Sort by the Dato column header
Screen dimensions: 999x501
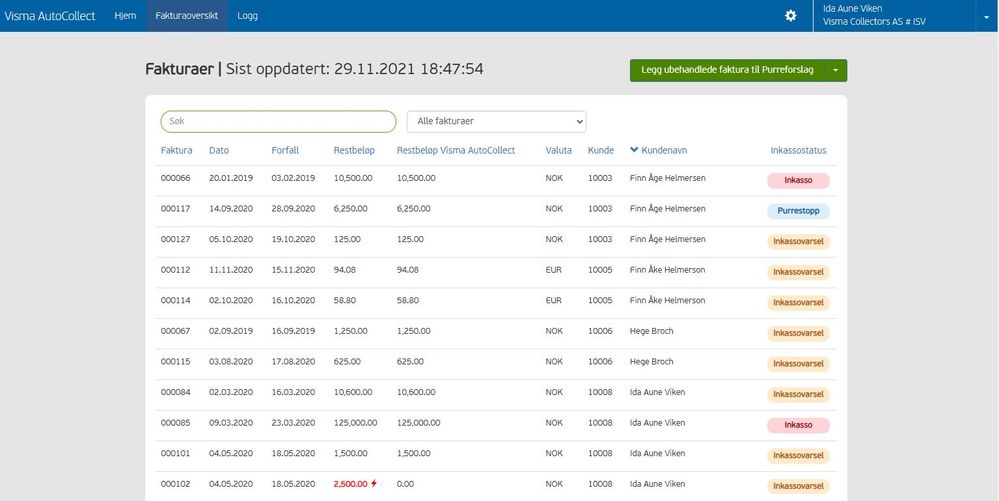tap(219, 150)
